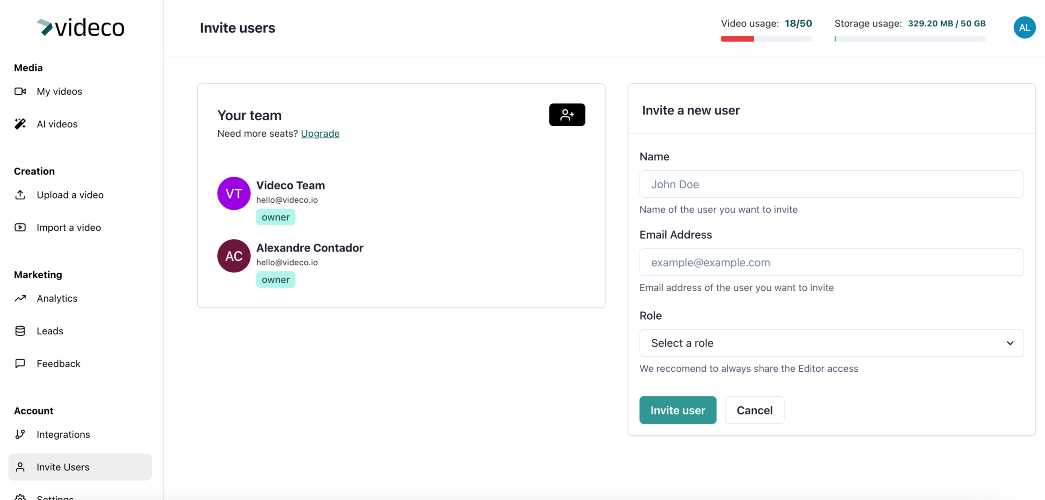The image size is (1045, 500).
Task: Click the speech bubble icon beside Feedback
Action: click(x=20, y=363)
